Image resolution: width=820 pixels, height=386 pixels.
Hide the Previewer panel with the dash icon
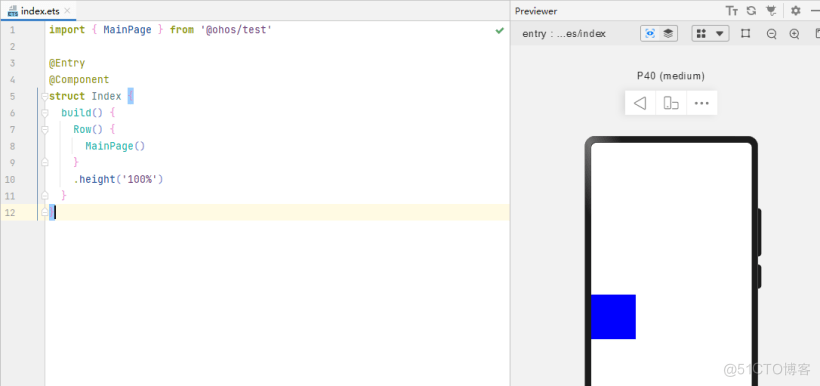(815, 11)
